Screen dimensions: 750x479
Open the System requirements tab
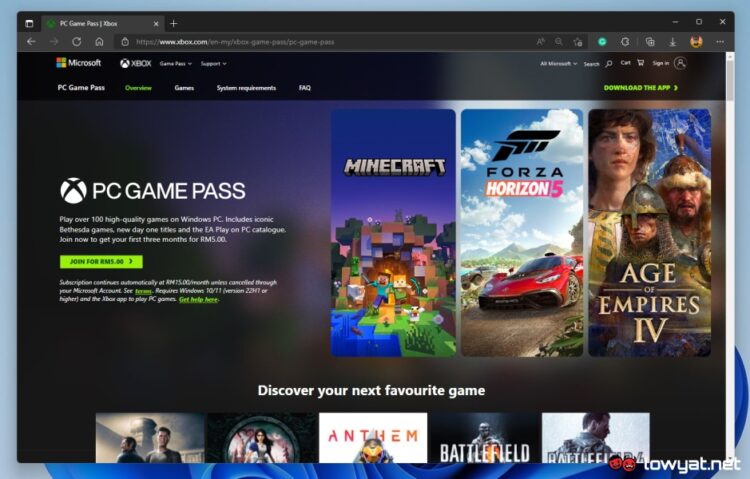point(246,88)
